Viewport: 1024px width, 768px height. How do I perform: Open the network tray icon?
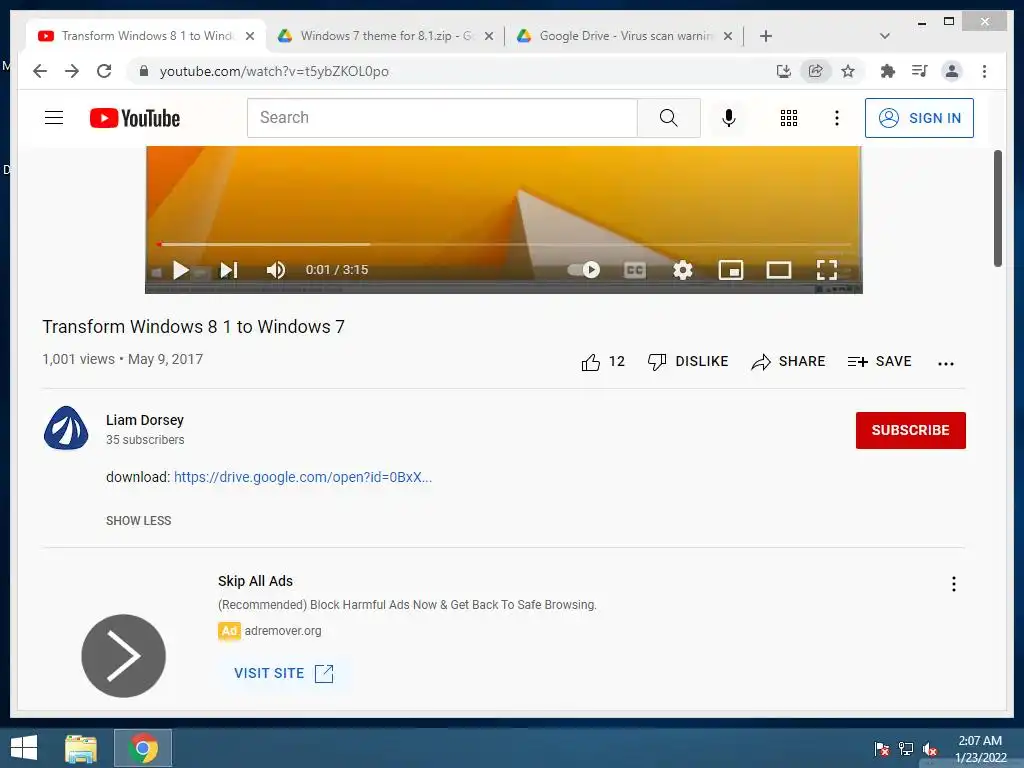906,749
